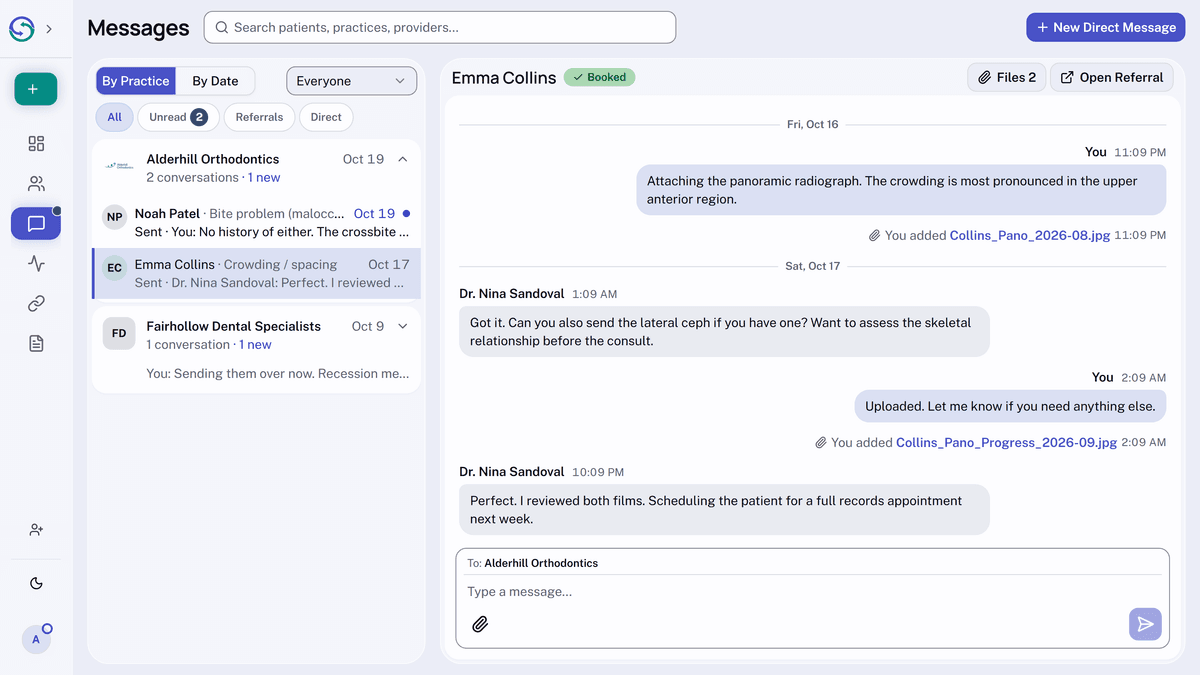This screenshot has height=675, width=1200.
Task: Open the patients people icon
Action: [x=36, y=184]
